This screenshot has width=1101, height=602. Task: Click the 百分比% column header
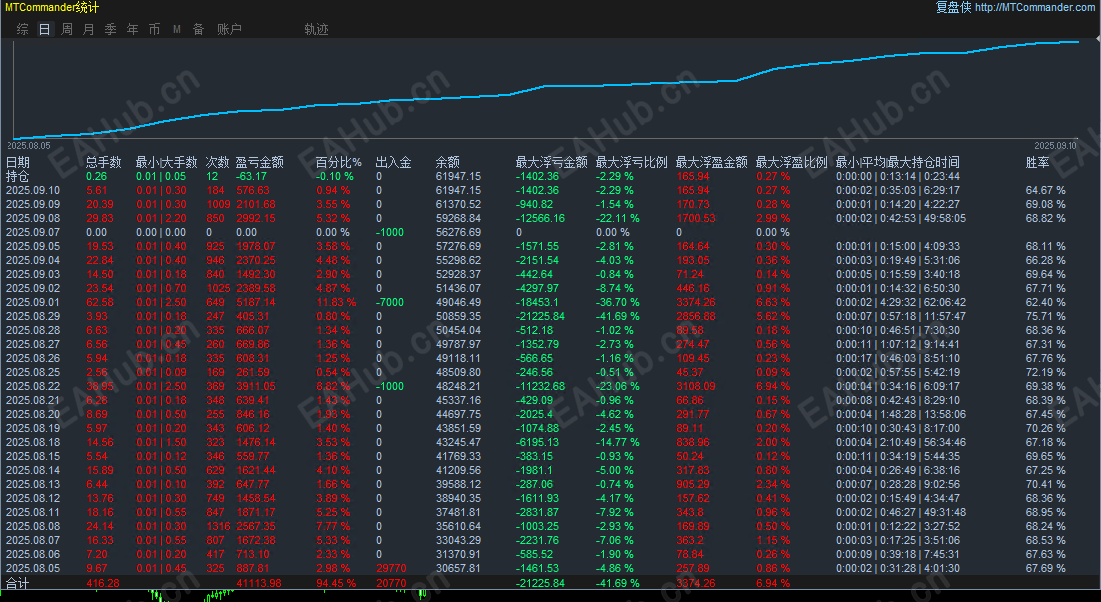[x=338, y=162]
